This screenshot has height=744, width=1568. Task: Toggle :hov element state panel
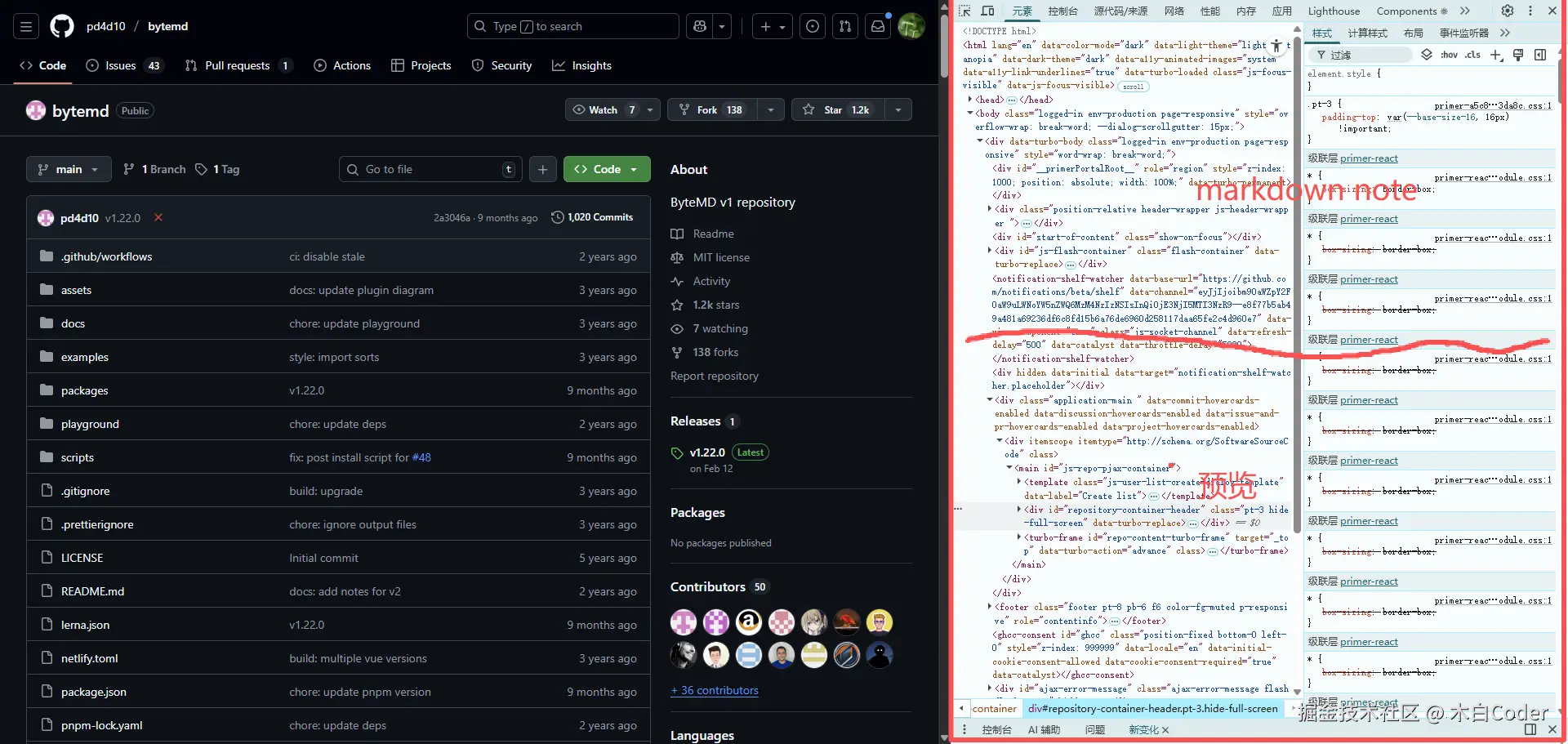coord(1450,55)
